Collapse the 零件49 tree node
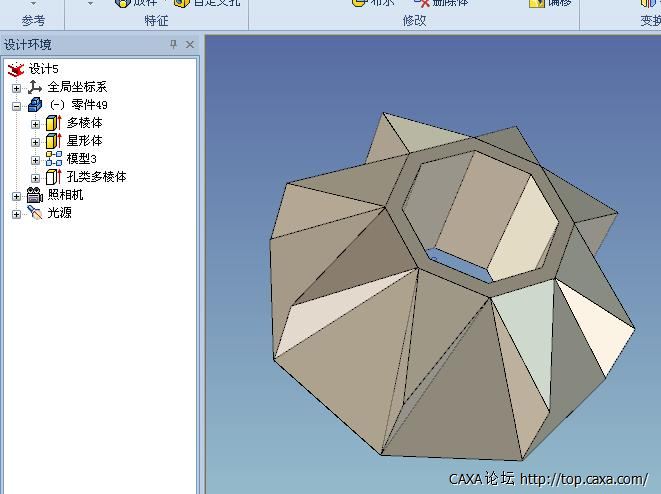 tap(16, 105)
